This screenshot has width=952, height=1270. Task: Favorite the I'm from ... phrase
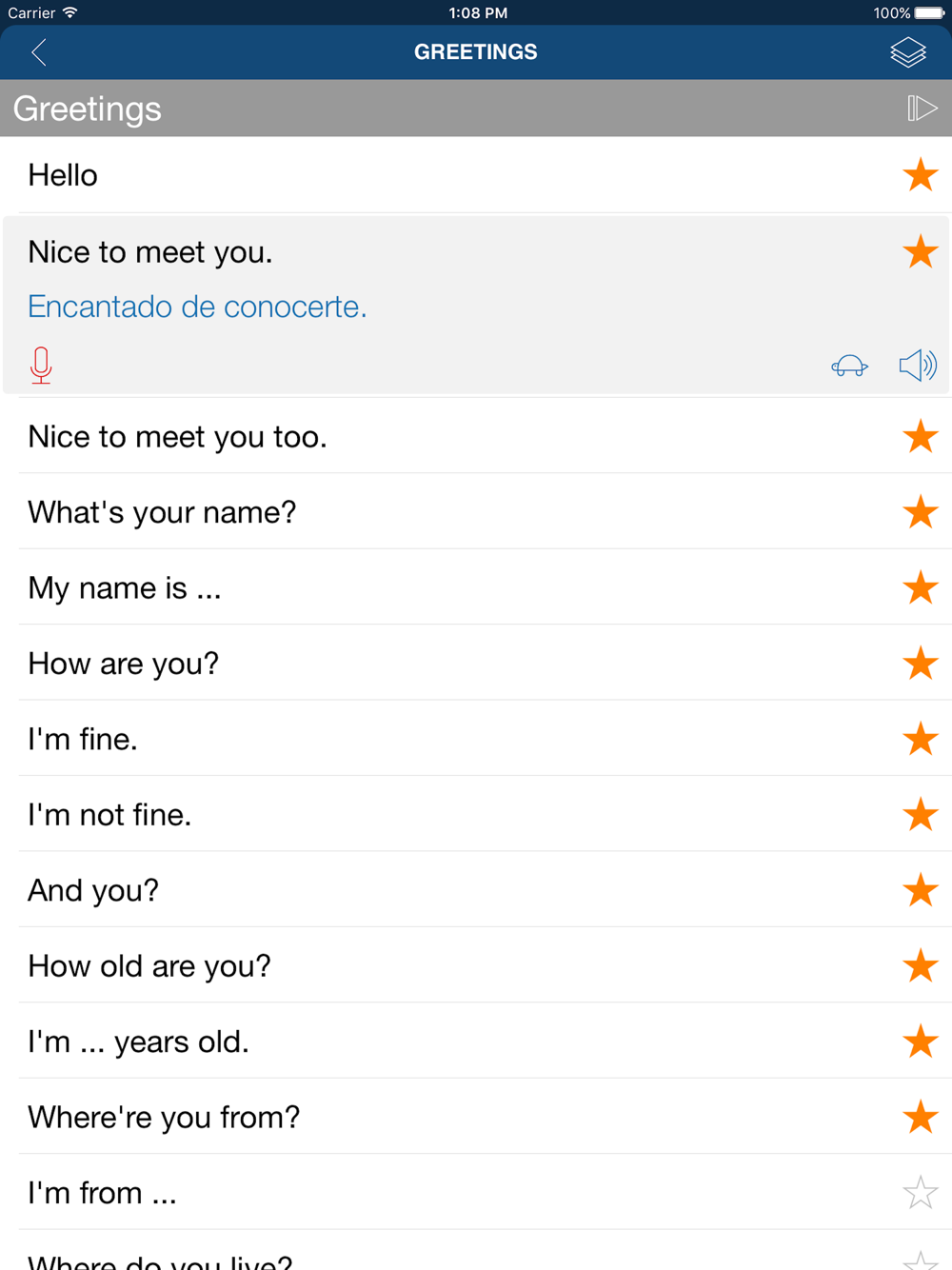pos(921,1193)
